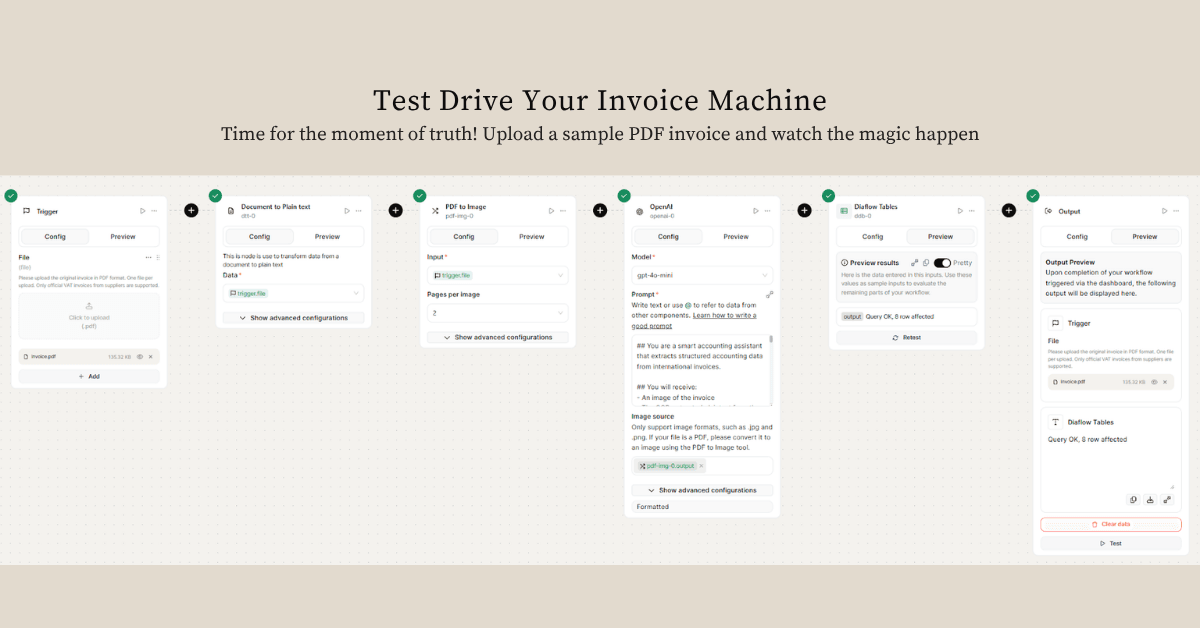The width and height of the screenshot is (1200, 628).
Task: Run the Trigger node with its play icon
Action: click(x=143, y=211)
